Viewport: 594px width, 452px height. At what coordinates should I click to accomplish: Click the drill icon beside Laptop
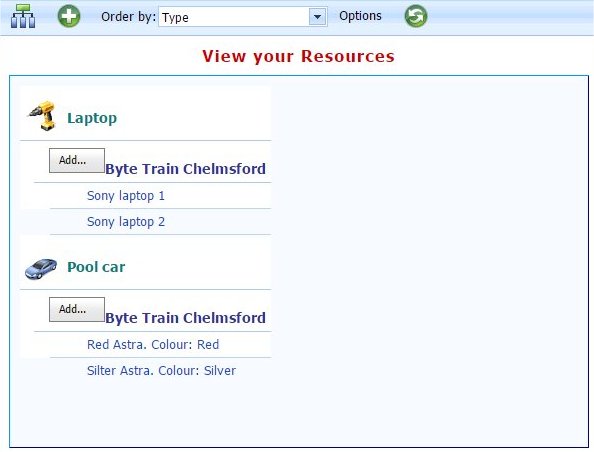coord(42,116)
